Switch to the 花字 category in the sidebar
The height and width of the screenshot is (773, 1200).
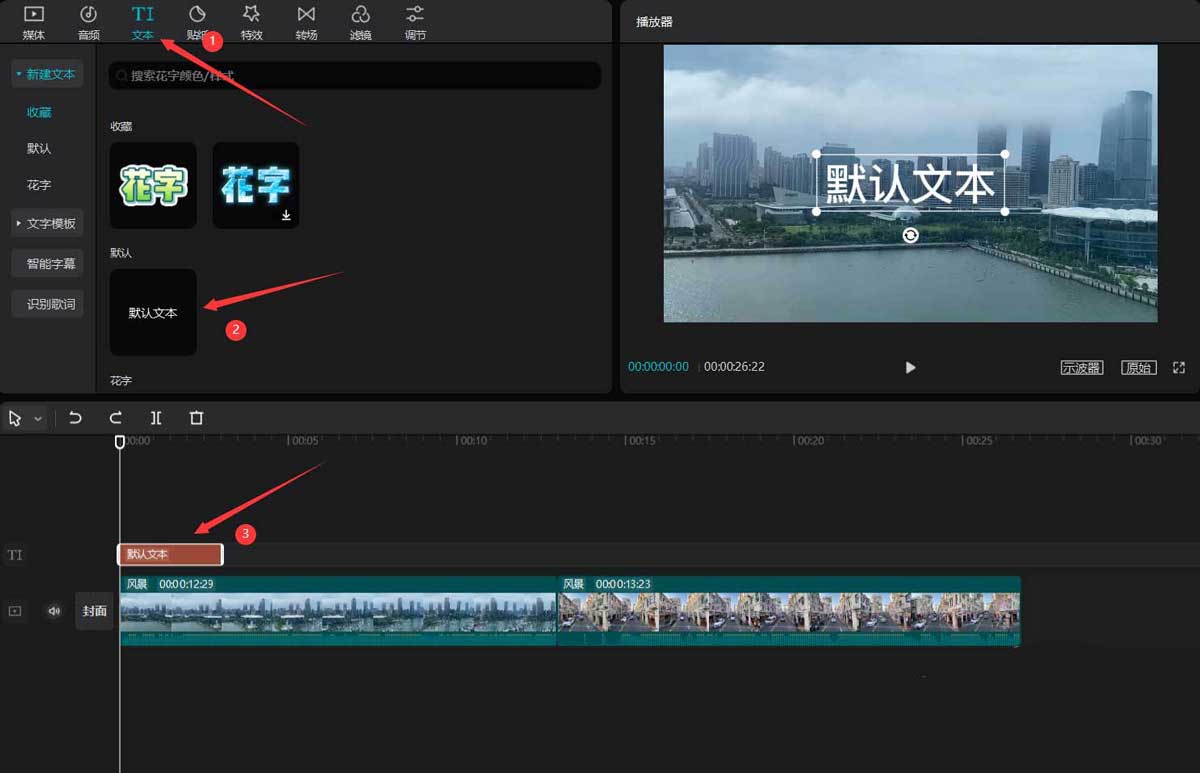[40, 184]
